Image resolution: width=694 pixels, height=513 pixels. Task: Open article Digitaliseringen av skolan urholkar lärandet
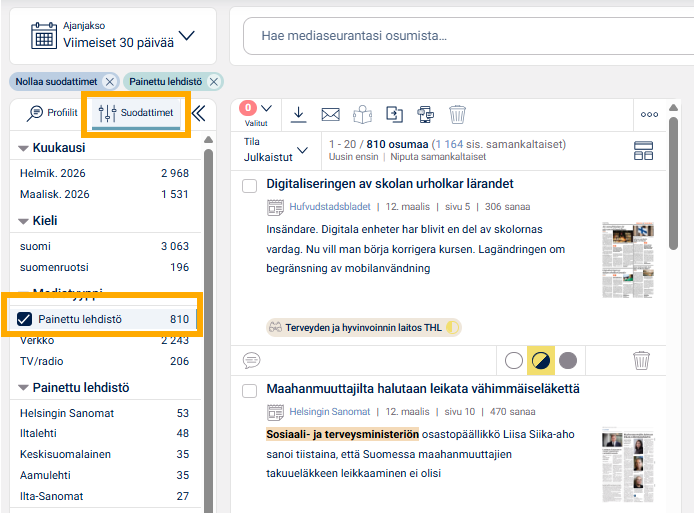tap(390, 184)
